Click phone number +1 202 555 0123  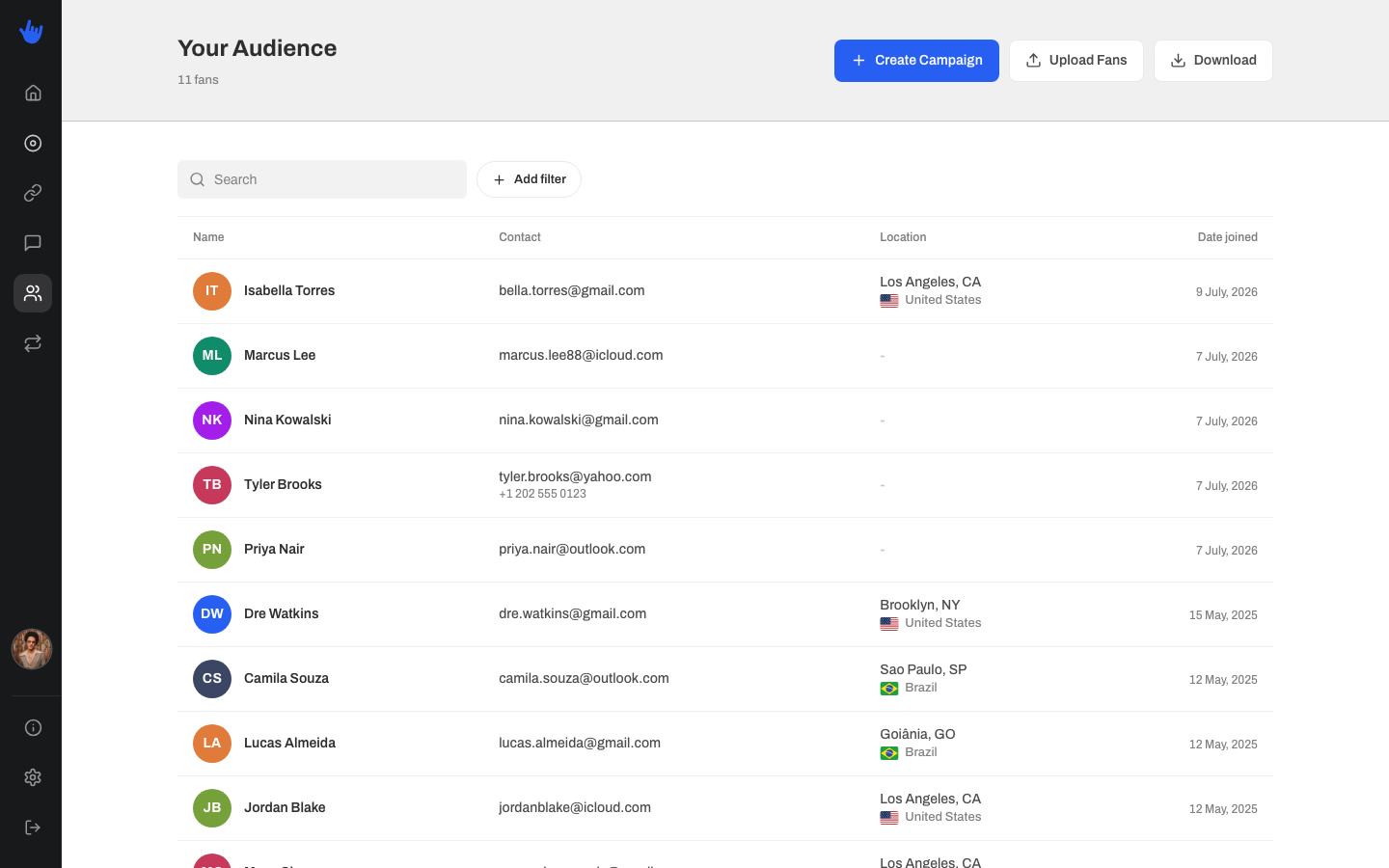pyautogui.click(x=542, y=494)
